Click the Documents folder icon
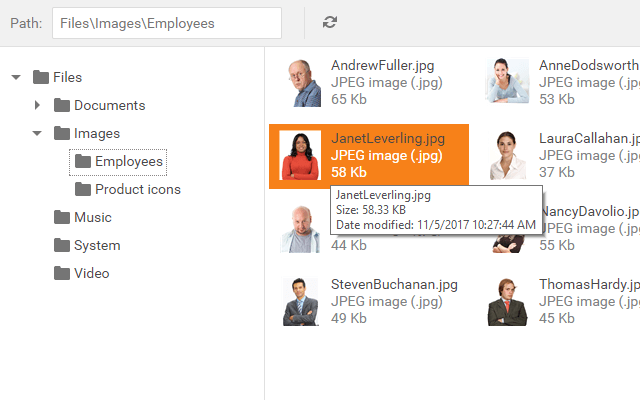 point(62,105)
